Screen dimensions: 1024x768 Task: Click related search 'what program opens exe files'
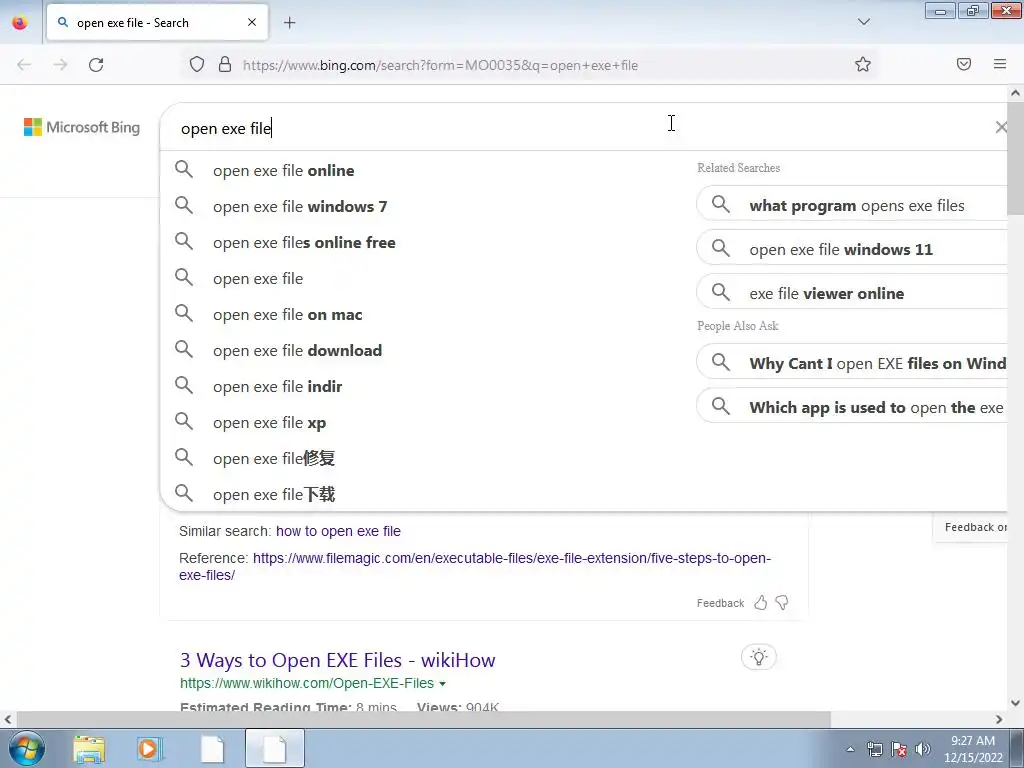(x=852, y=205)
